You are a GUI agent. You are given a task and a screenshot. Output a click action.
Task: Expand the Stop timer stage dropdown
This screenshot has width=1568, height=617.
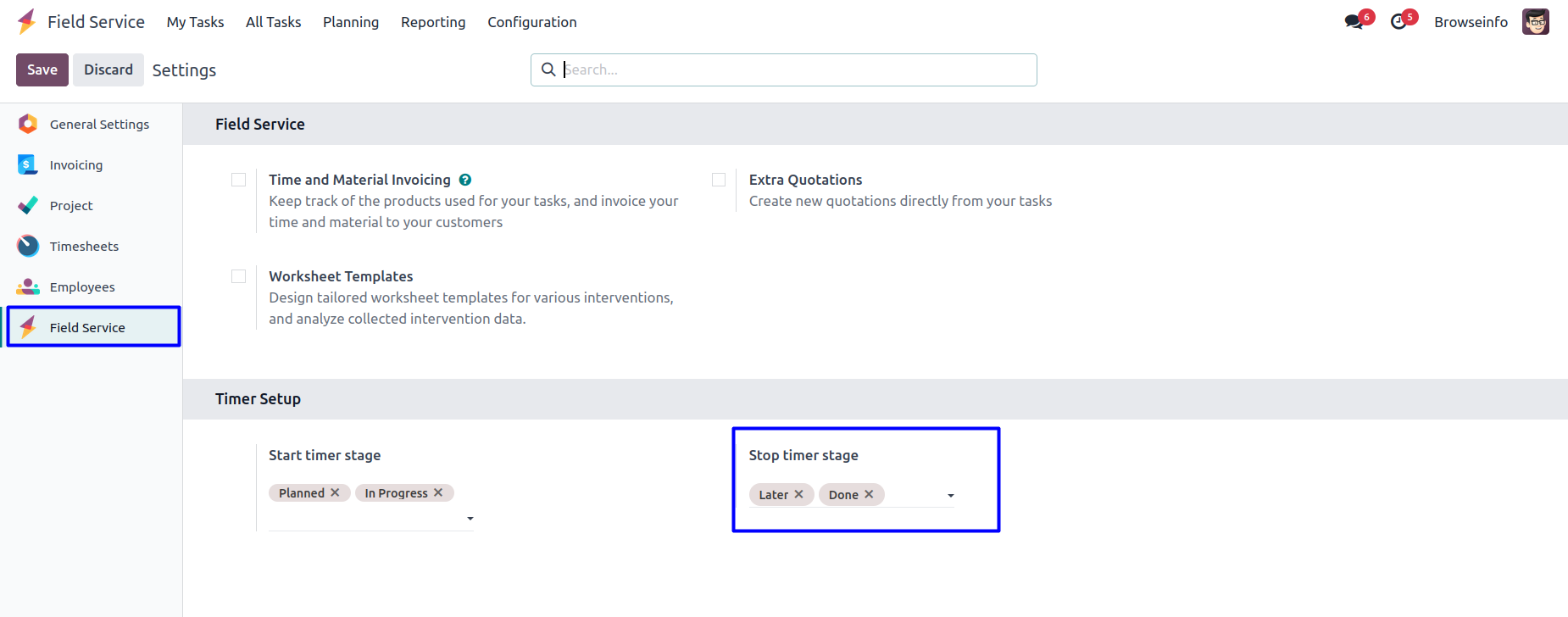point(951,496)
